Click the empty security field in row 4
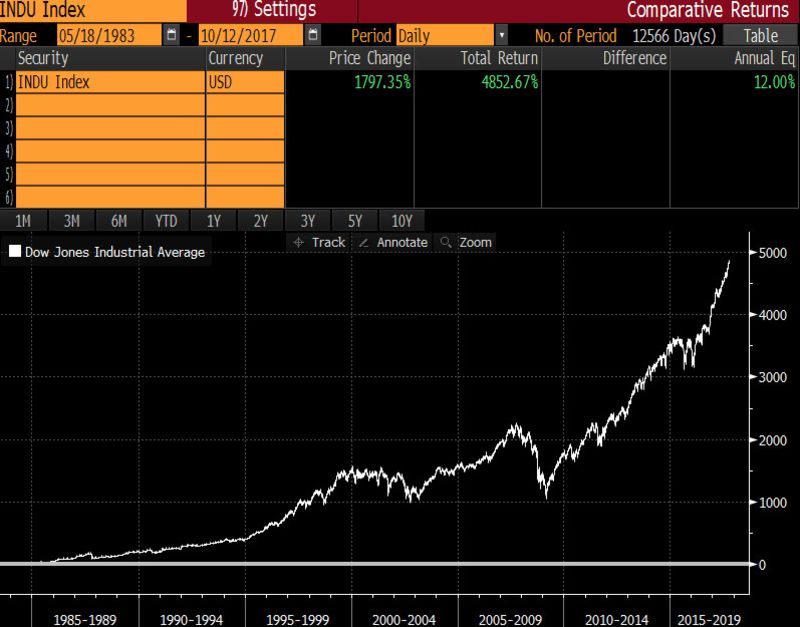 [x=110, y=151]
